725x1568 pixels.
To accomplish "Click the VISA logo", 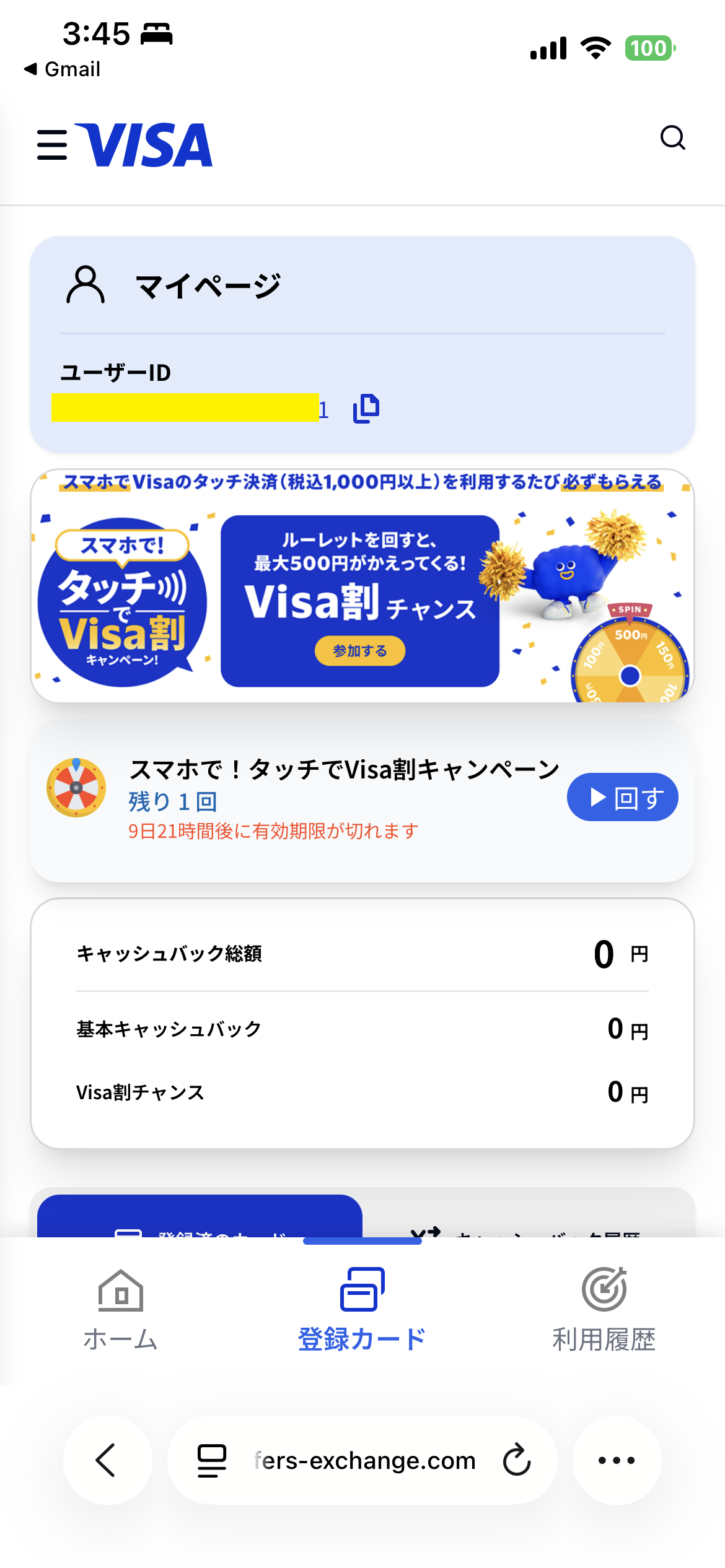I will (144, 145).
